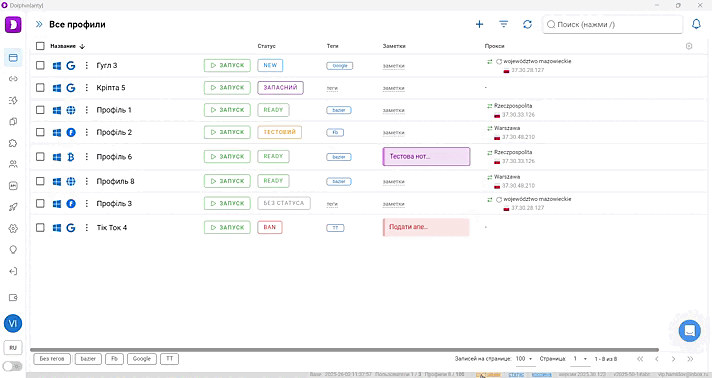The width and height of the screenshot is (712, 378).
Task: Click the plus icon to add a profile
Action: pyautogui.click(x=479, y=25)
